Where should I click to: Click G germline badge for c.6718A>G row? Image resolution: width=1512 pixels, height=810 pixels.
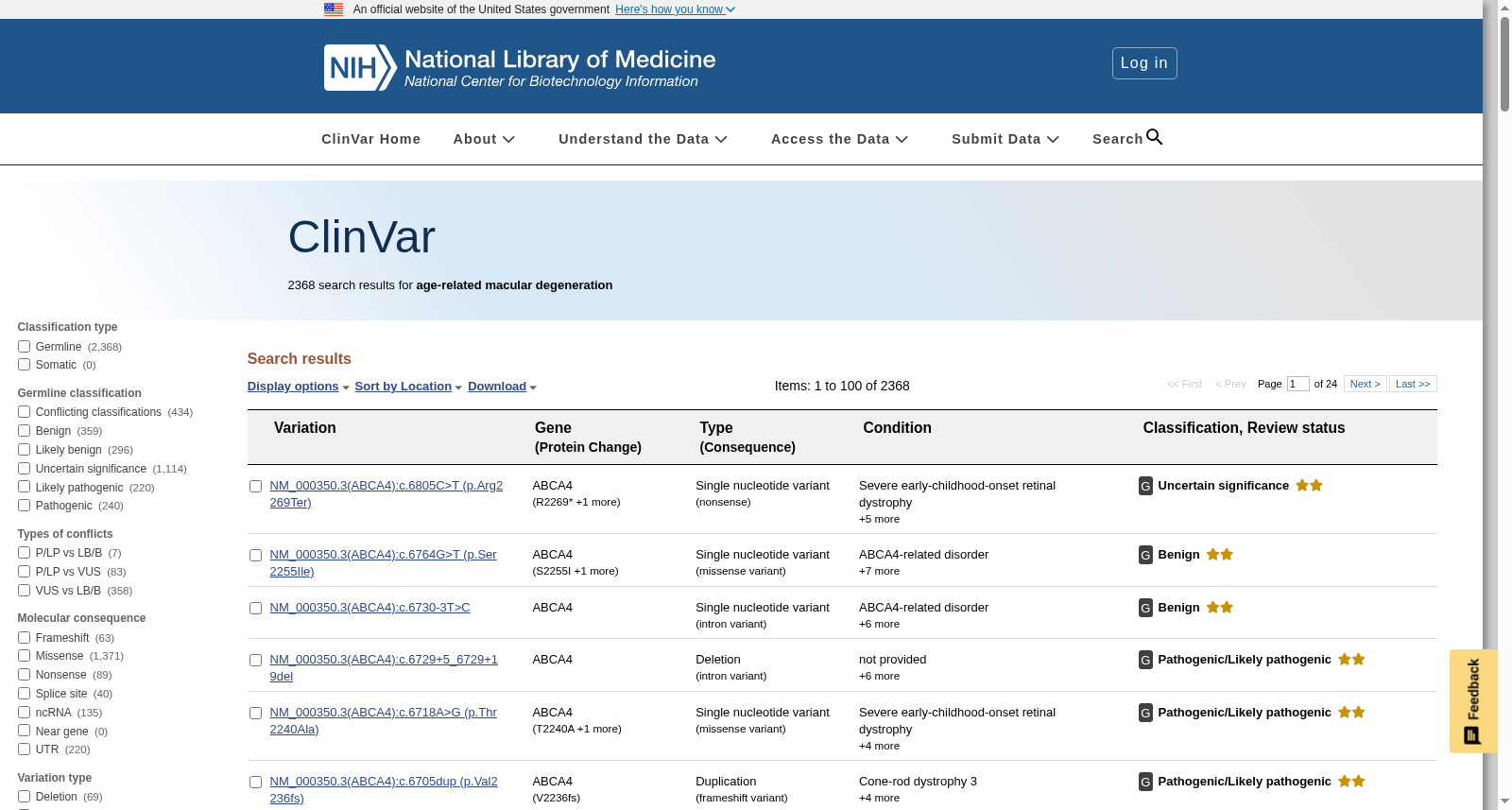click(1145, 713)
